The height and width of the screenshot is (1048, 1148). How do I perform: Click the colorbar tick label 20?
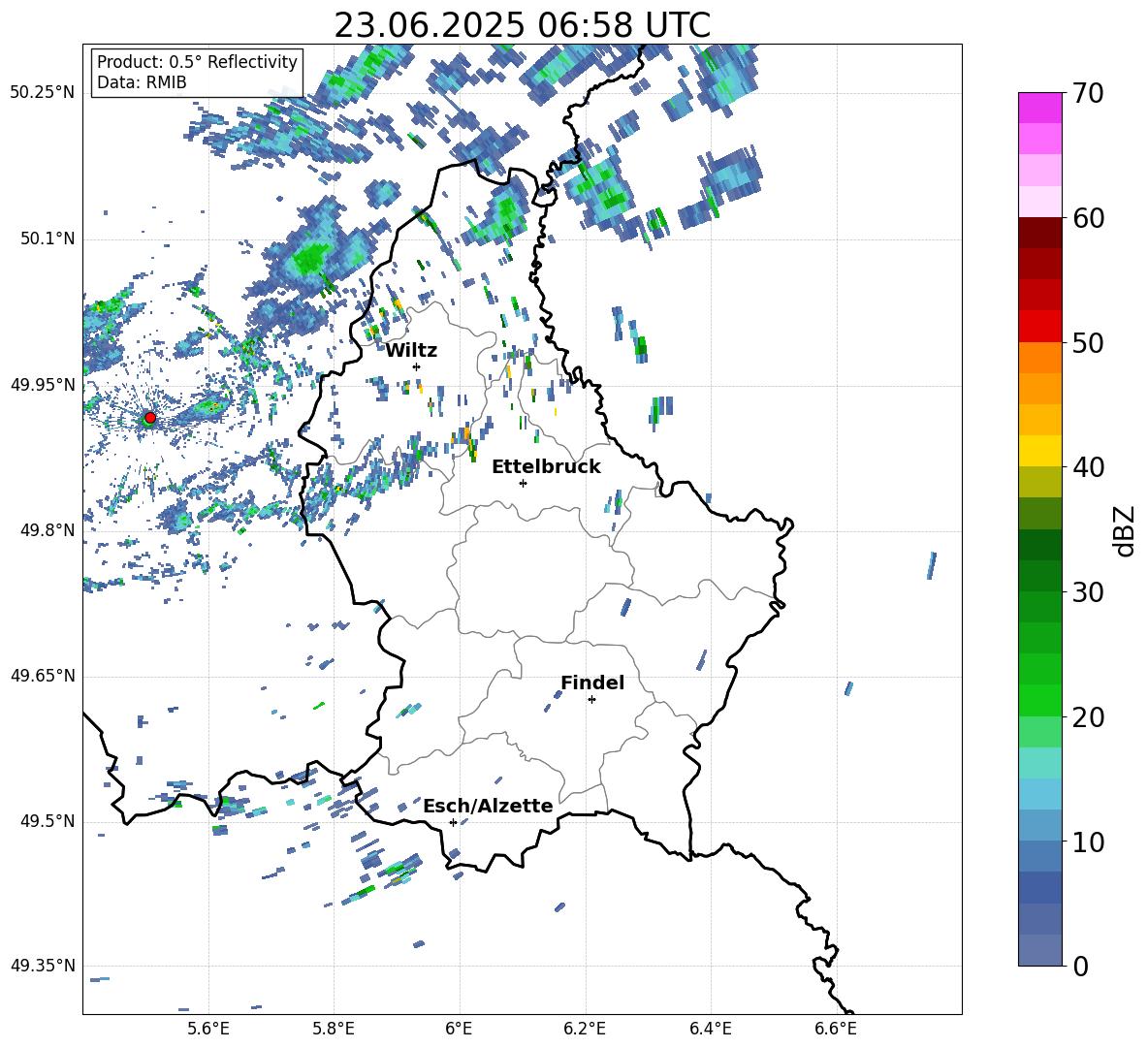pos(1089,716)
